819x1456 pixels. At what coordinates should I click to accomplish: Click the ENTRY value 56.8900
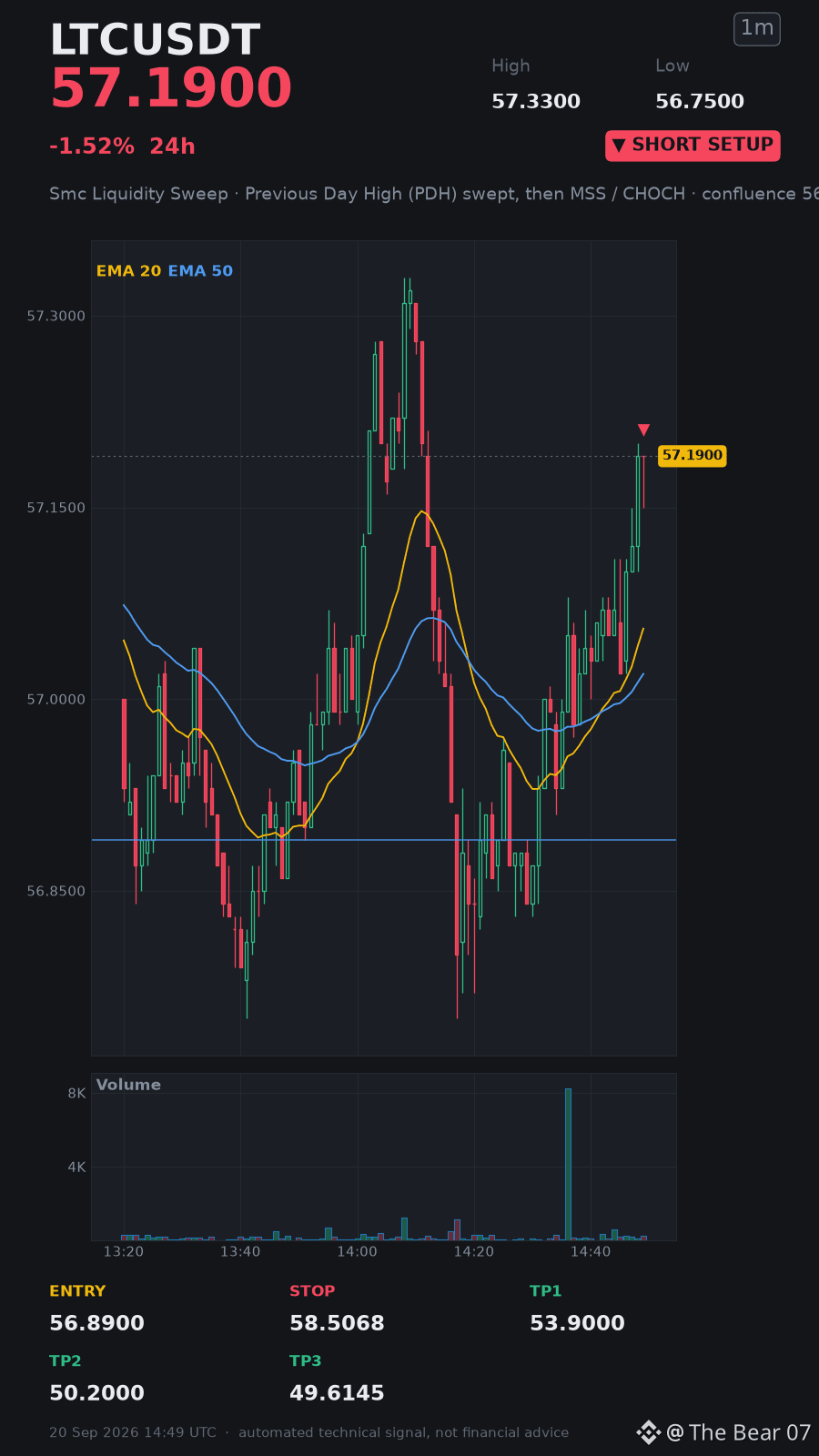click(x=96, y=1323)
